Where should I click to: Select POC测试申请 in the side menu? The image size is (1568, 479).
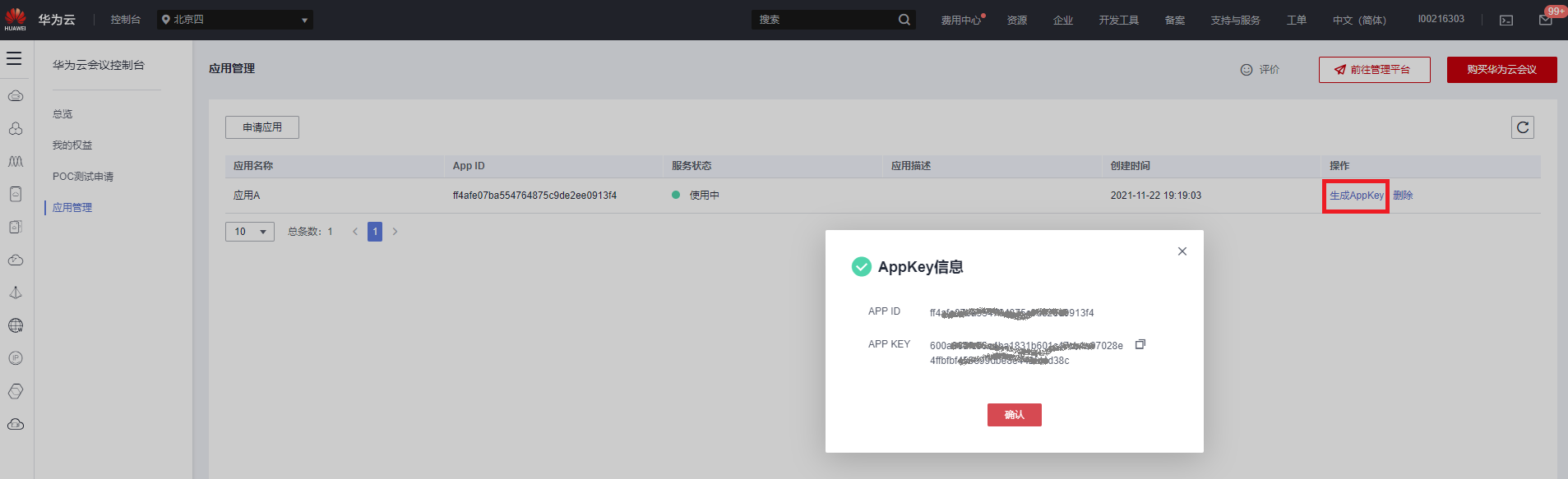tap(83, 177)
